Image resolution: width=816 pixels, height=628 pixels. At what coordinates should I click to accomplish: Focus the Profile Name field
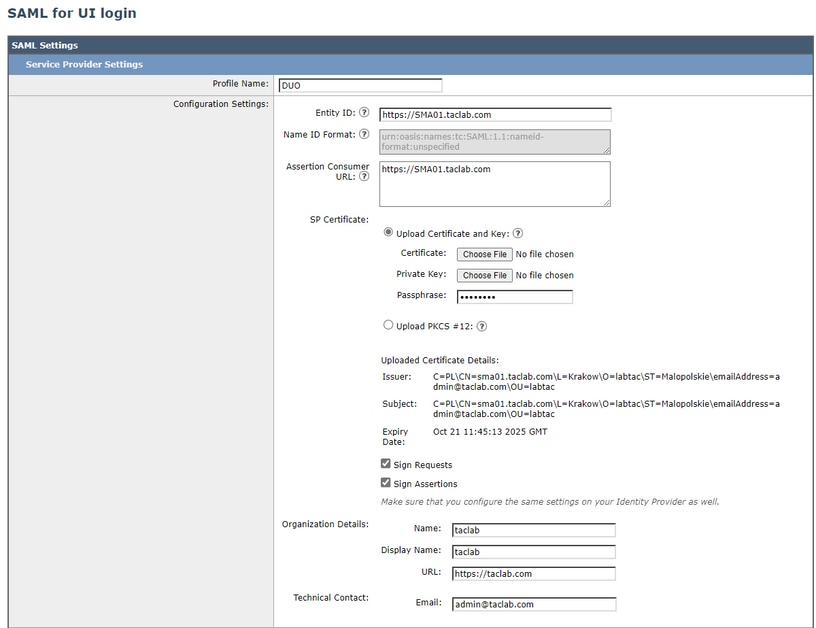(x=360, y=85)
